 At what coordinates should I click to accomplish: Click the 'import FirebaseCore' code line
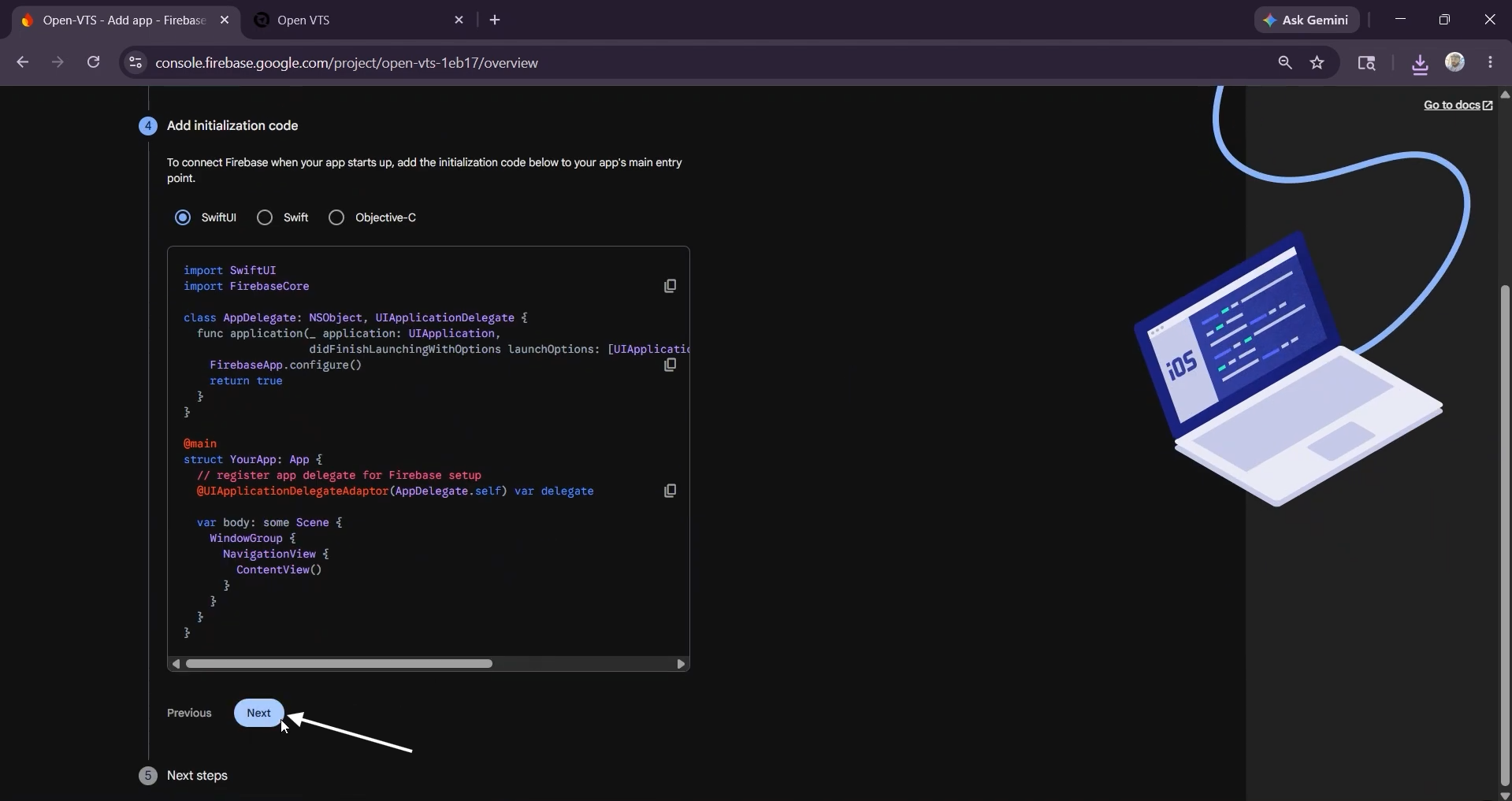[x=247, y=287]
